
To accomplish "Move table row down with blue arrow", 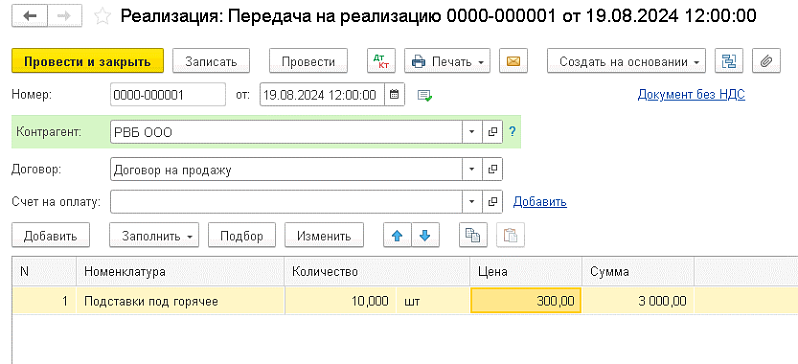I will point(425,235).
